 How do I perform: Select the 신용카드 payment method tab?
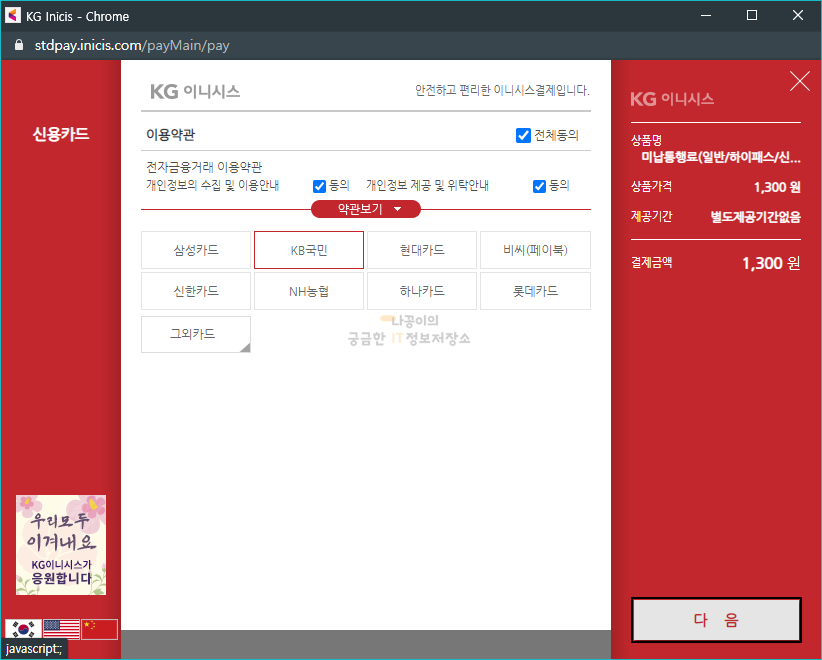[61, 134]
